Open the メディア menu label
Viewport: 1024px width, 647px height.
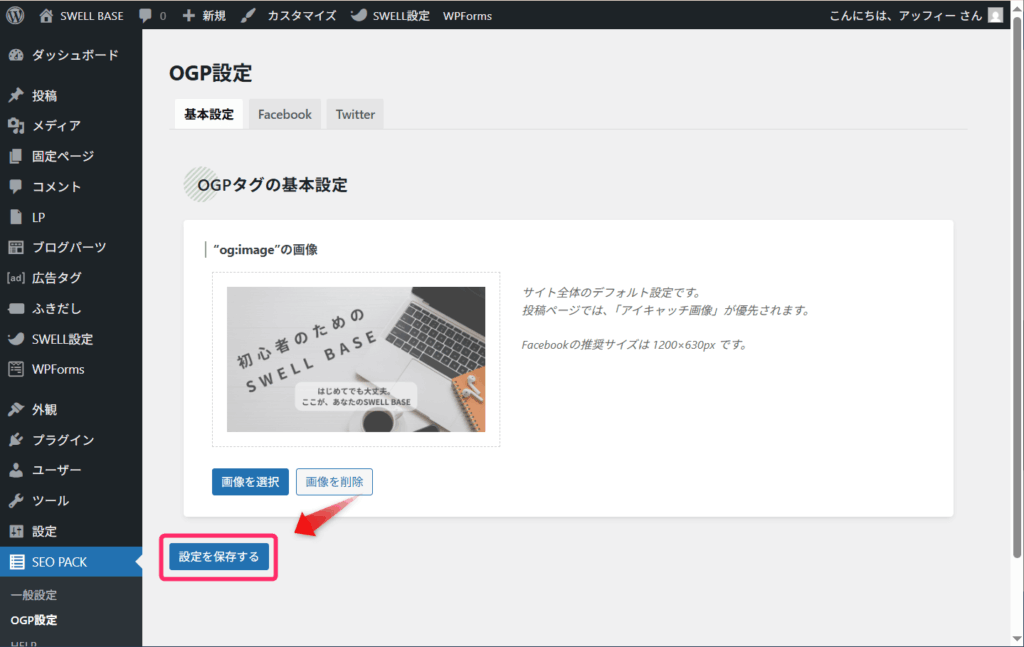[56, 125]
